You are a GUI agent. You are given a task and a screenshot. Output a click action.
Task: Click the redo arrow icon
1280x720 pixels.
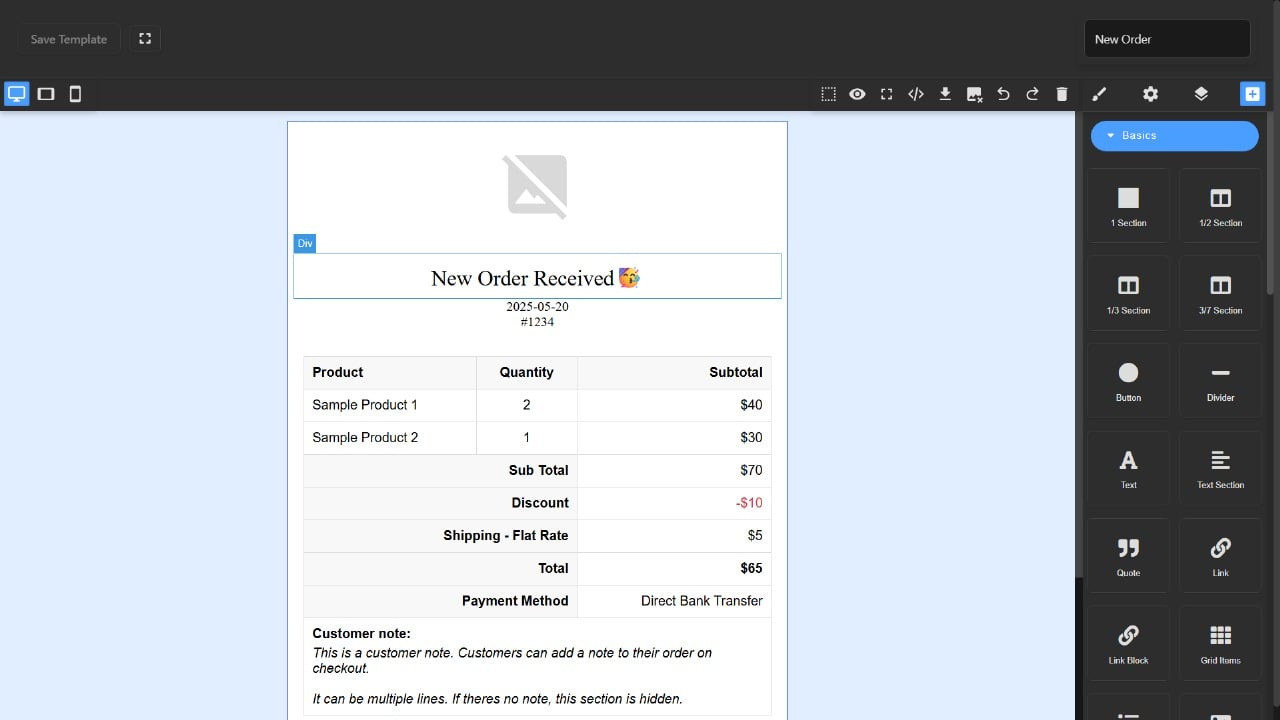coord(1032,94)
